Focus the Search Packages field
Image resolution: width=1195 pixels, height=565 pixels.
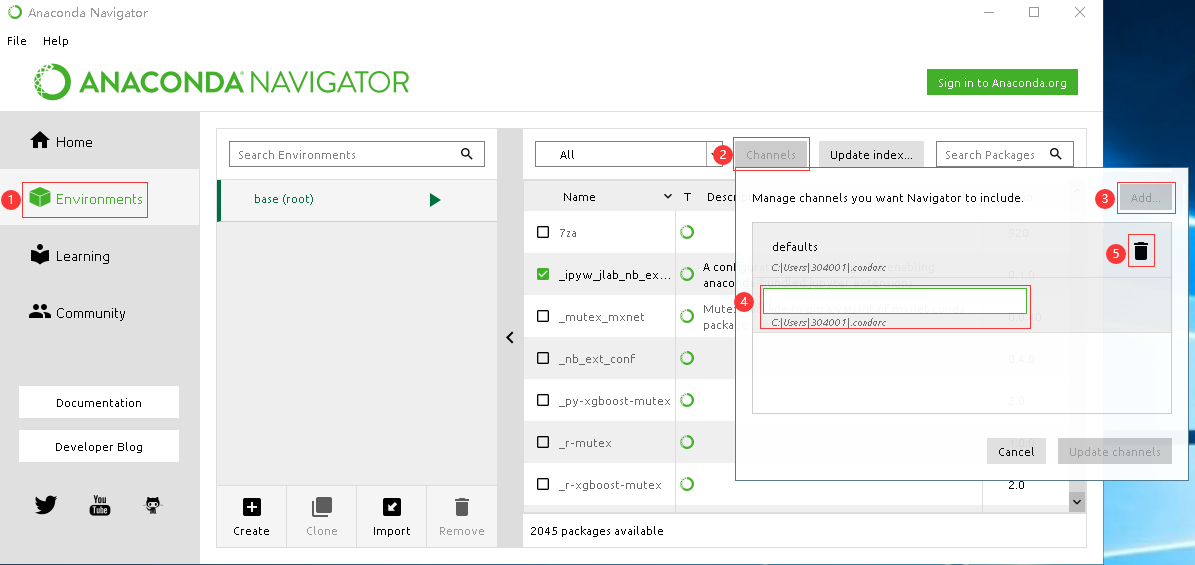1004,154
